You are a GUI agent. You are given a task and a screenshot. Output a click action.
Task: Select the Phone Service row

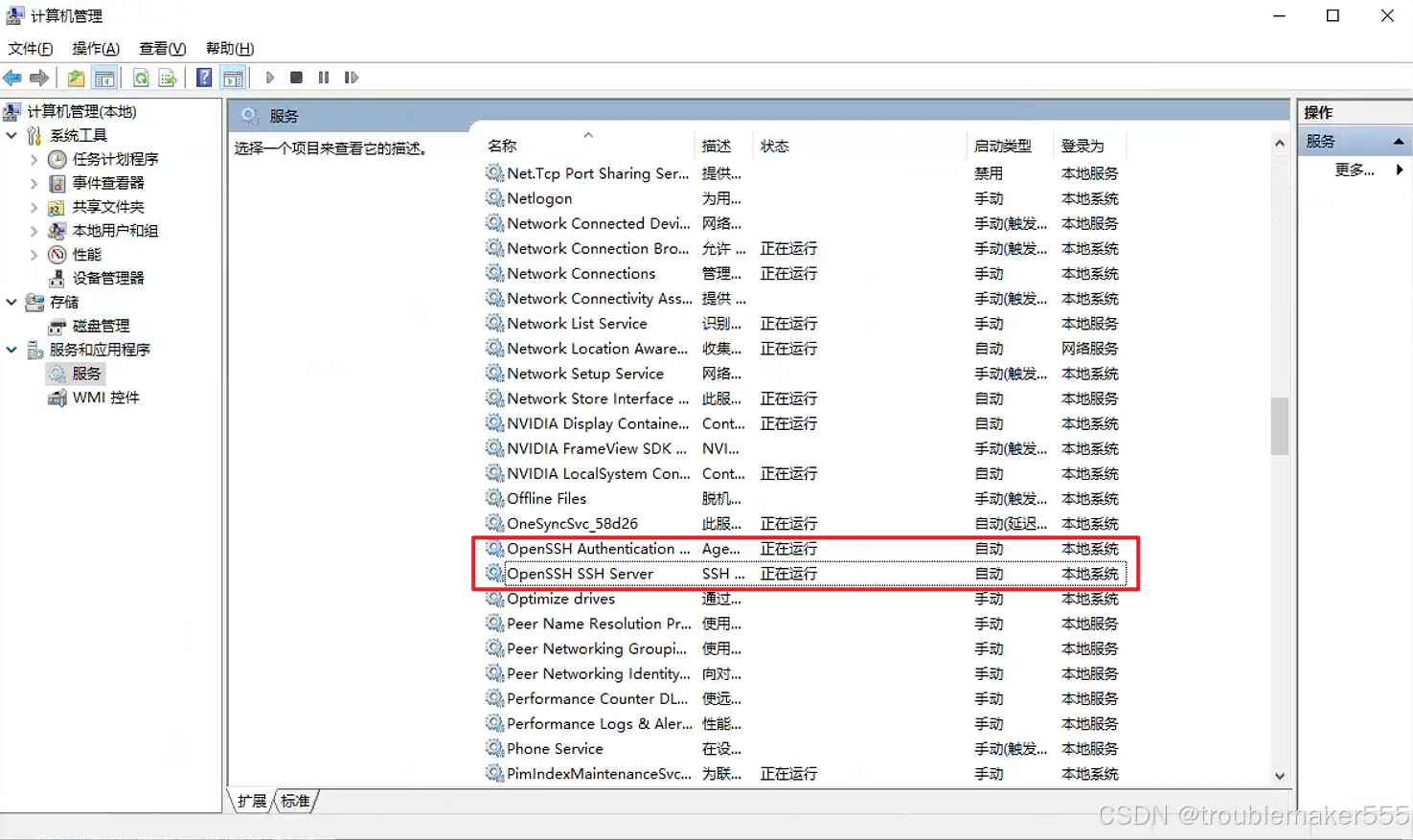(805, 749)
